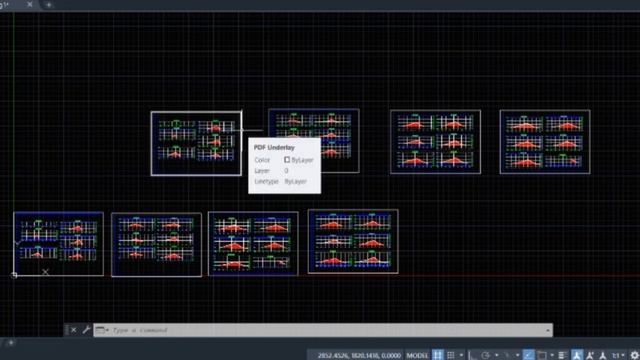Close the command line window
Image resolution: width=640 pixels, height=360 pixels.
click(73, 330)
